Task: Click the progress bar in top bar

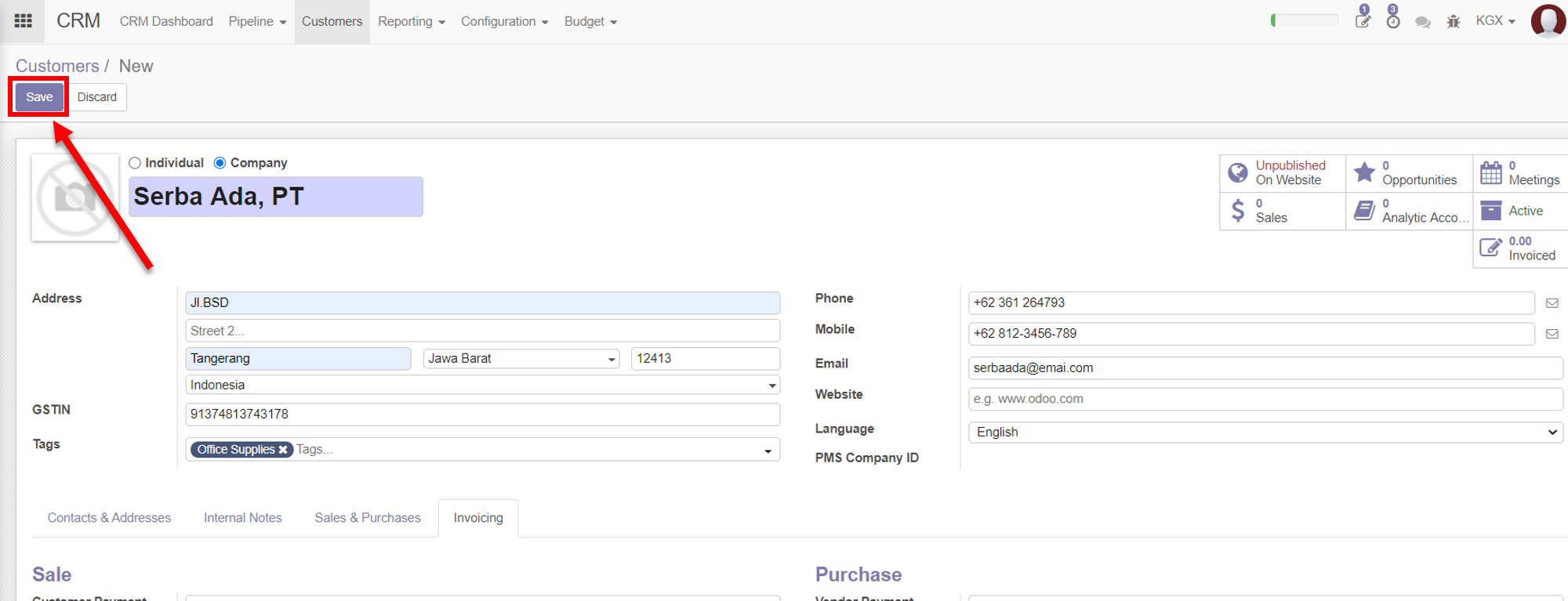Action: tap(1305, 20)
